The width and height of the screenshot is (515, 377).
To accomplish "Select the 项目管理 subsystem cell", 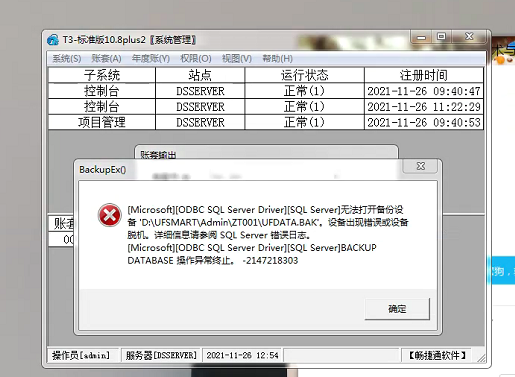I will pyautogui.click(x=102, y=122).
